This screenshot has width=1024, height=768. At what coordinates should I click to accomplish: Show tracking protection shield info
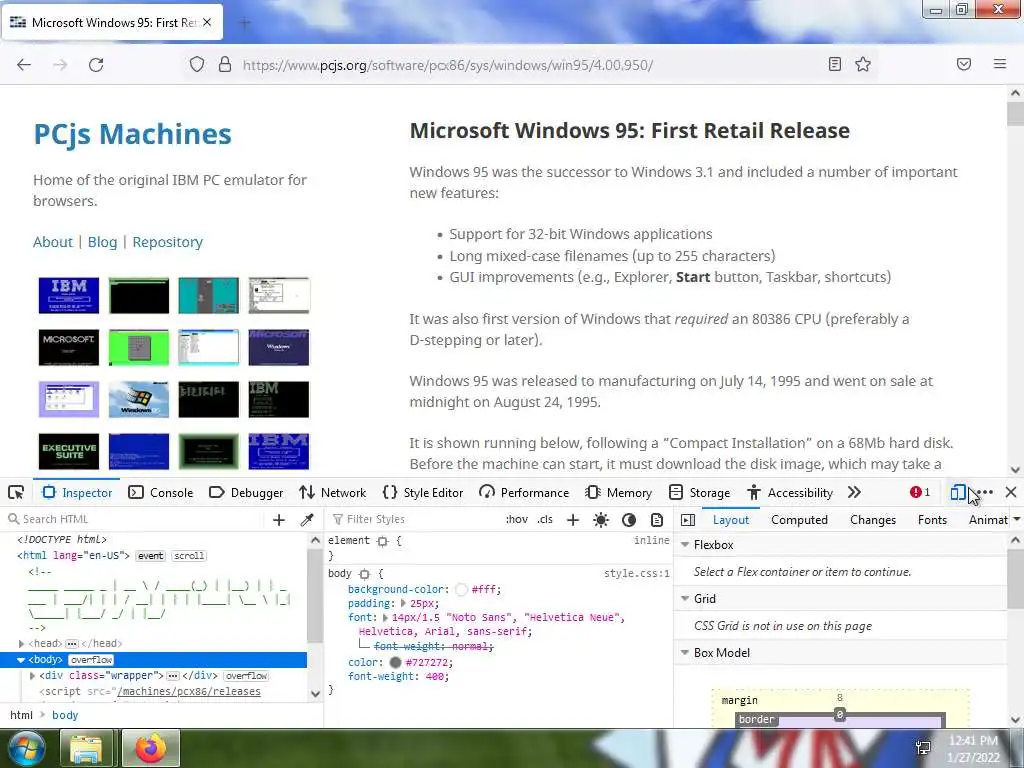coord(197,64)
